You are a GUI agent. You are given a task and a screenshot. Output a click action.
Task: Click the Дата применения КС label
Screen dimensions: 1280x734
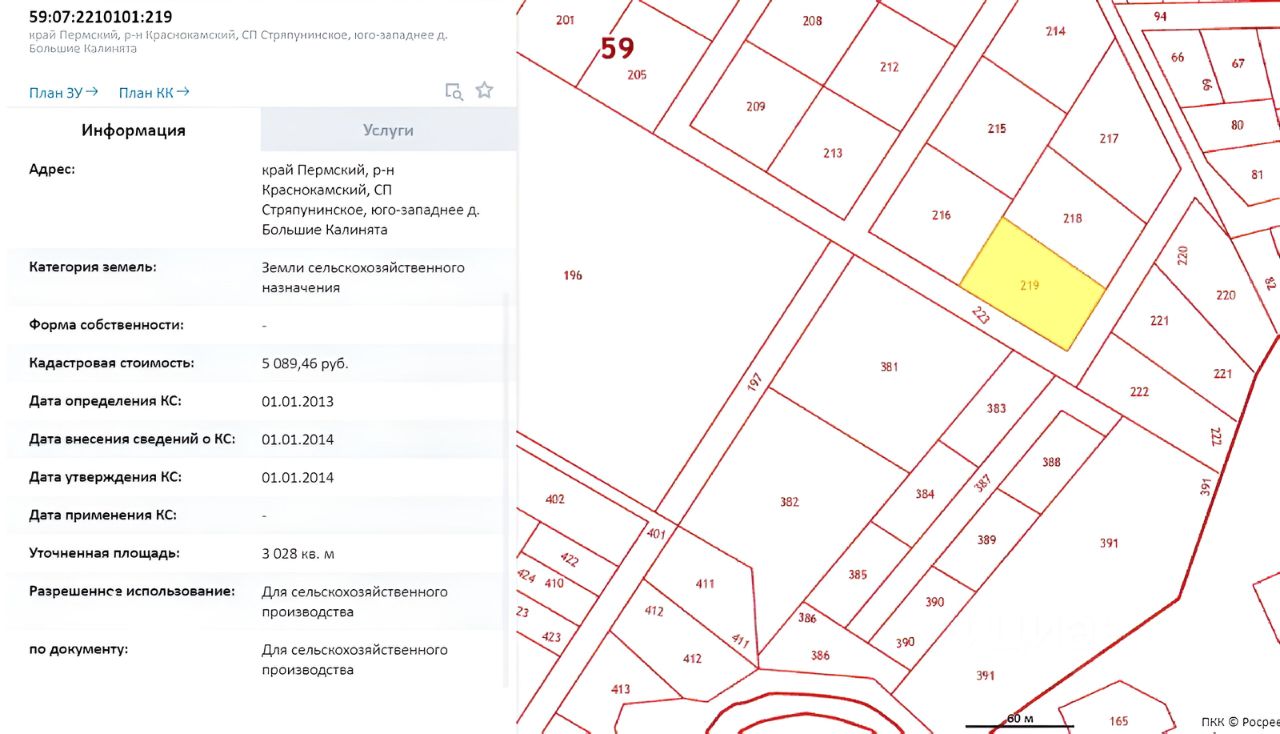(x=103, y=515)
